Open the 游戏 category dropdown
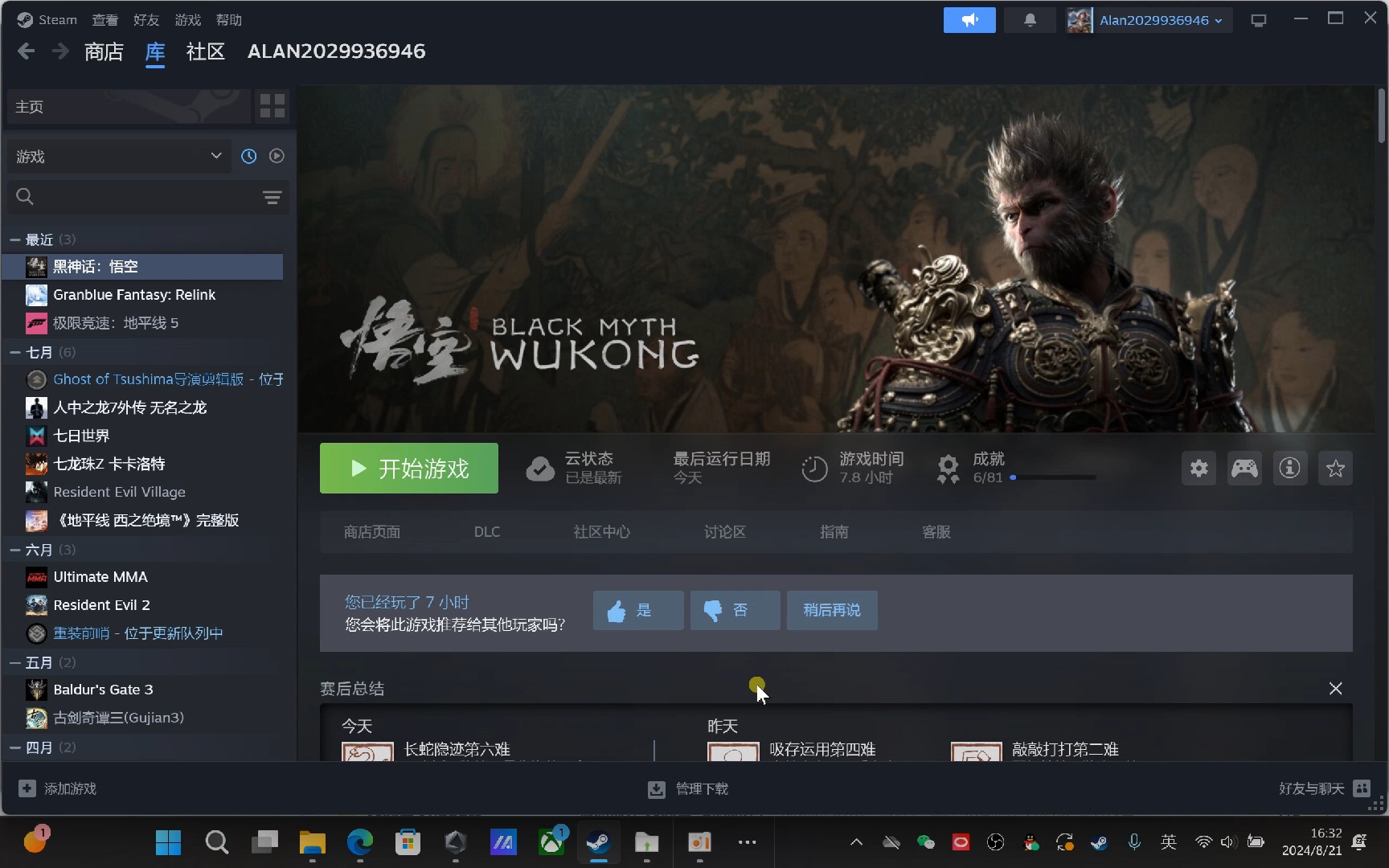The height and width of the screenshot is (868, 1389). pyautogui.click(x=119, y=156)
